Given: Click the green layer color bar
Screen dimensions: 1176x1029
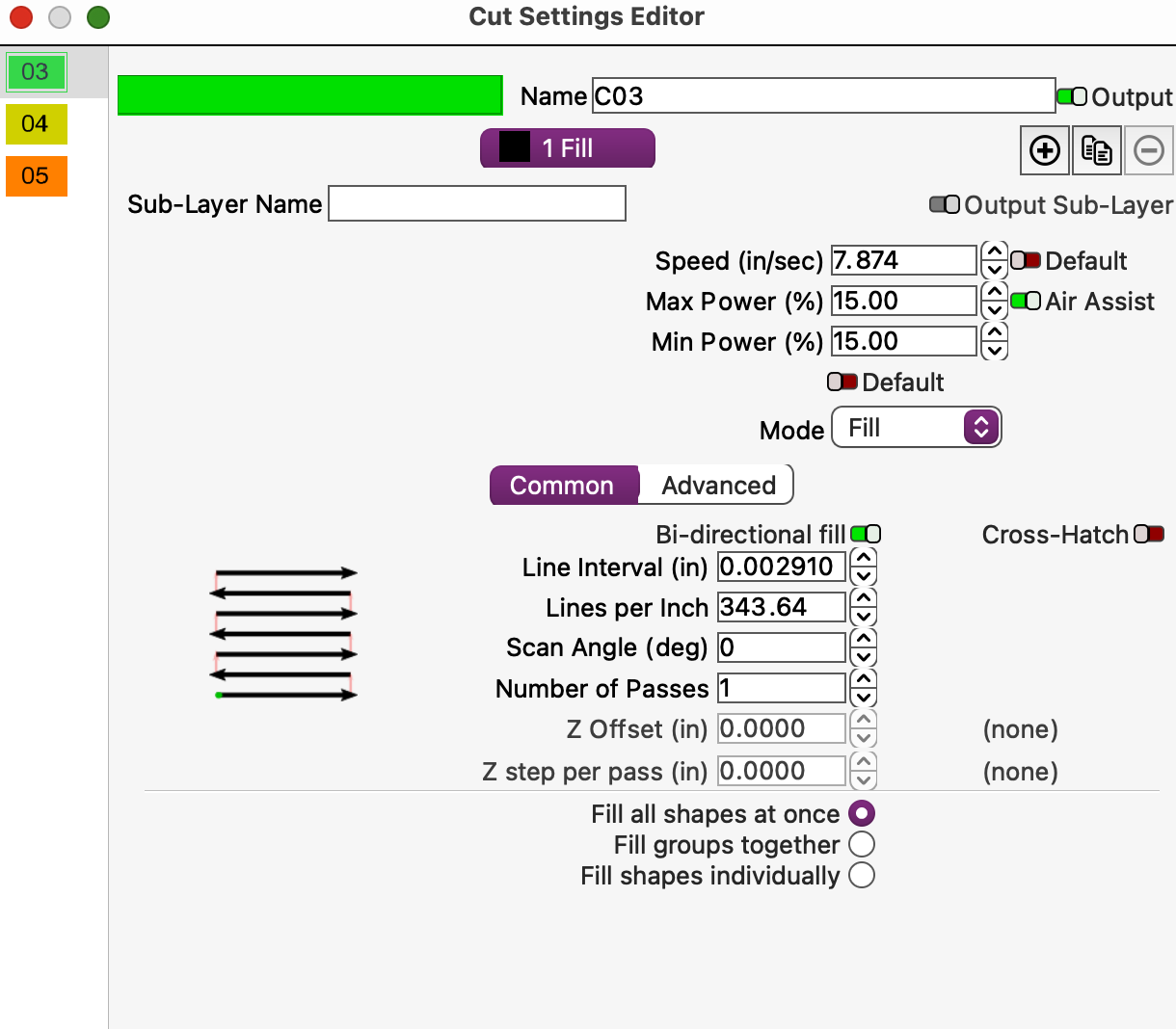Looking at the screenshot, I should click(x=310, y=95).
